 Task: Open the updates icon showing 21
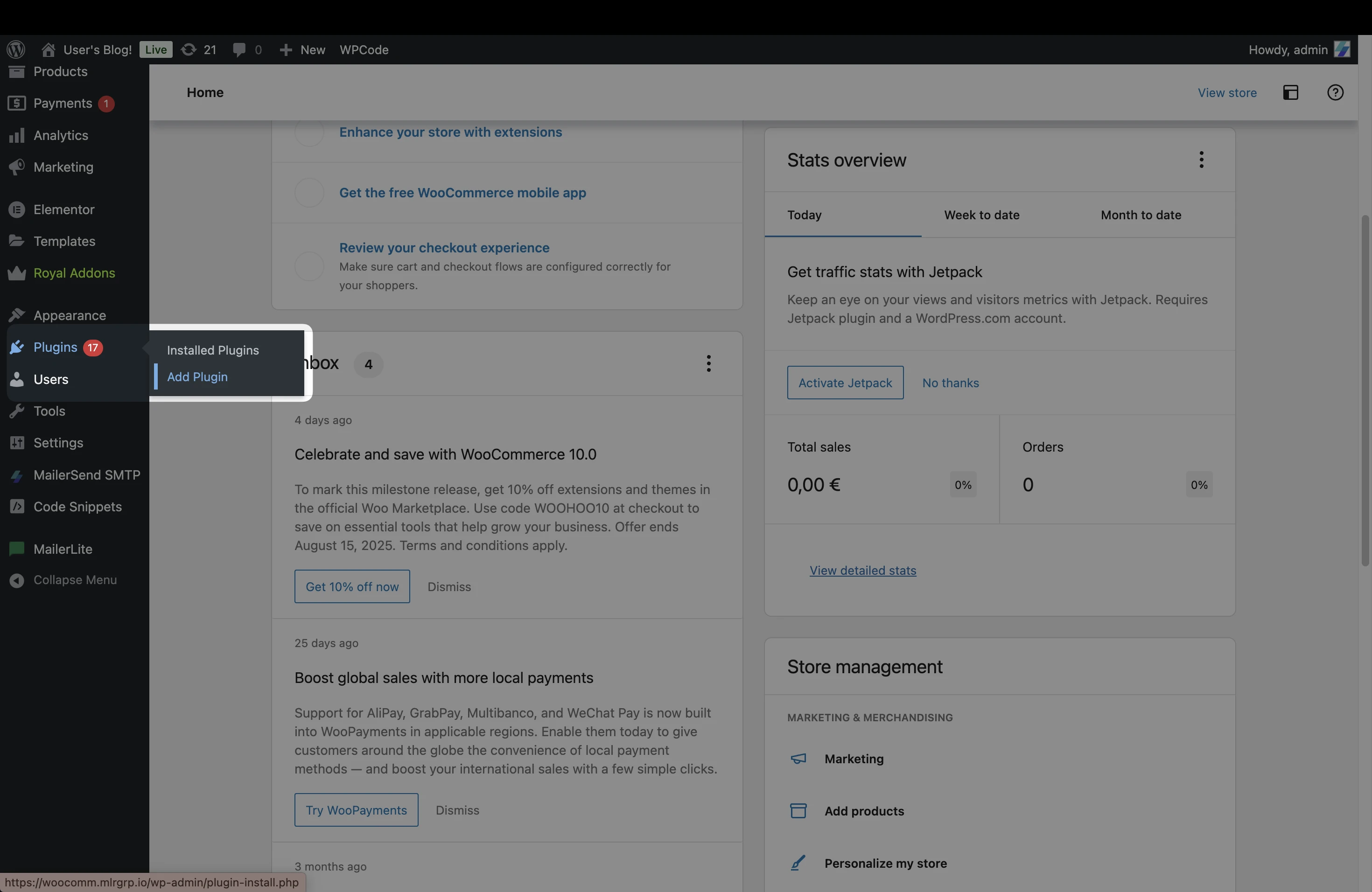click(x=189, y=49)
